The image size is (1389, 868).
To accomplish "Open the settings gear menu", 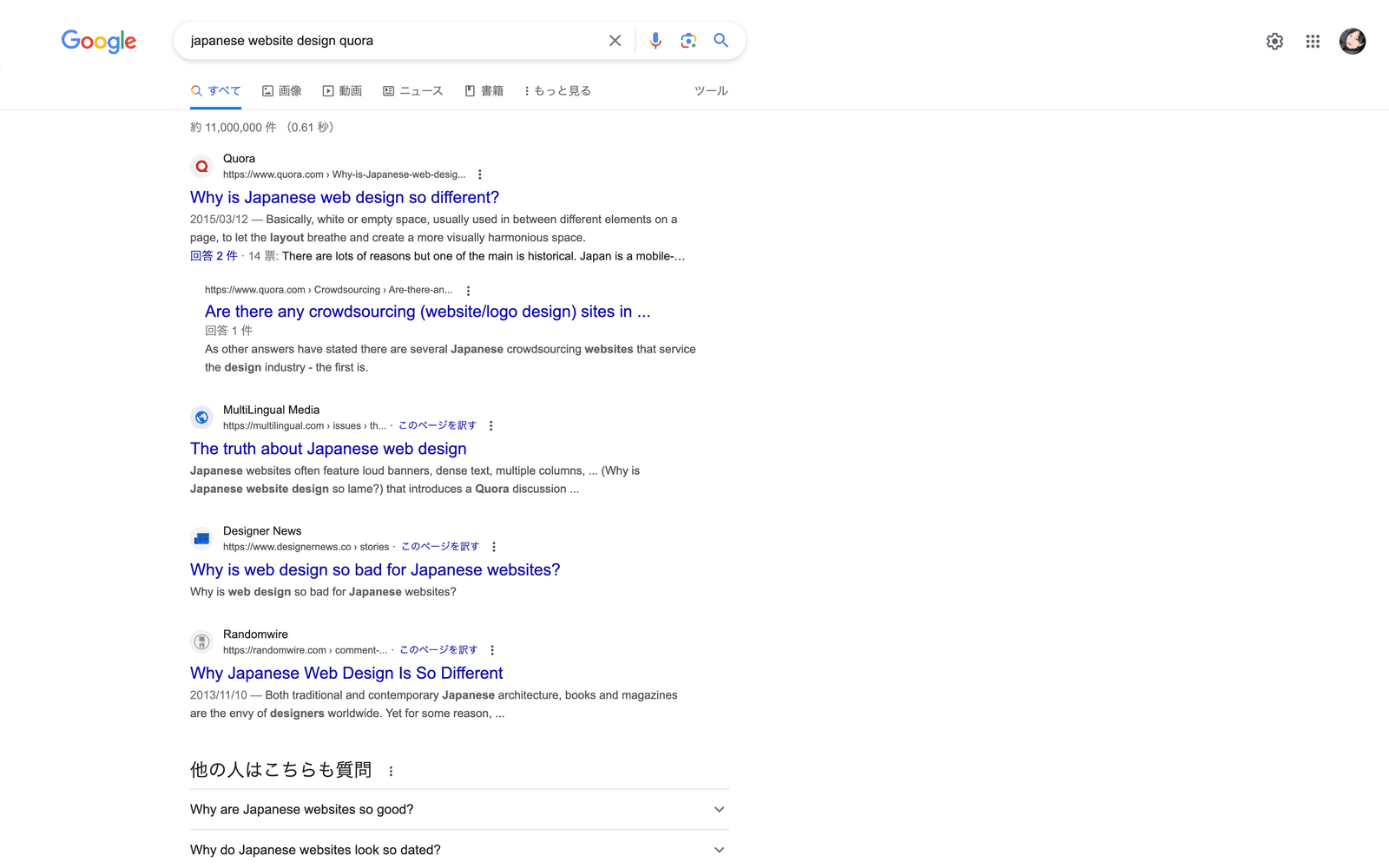I will 1274,42.
